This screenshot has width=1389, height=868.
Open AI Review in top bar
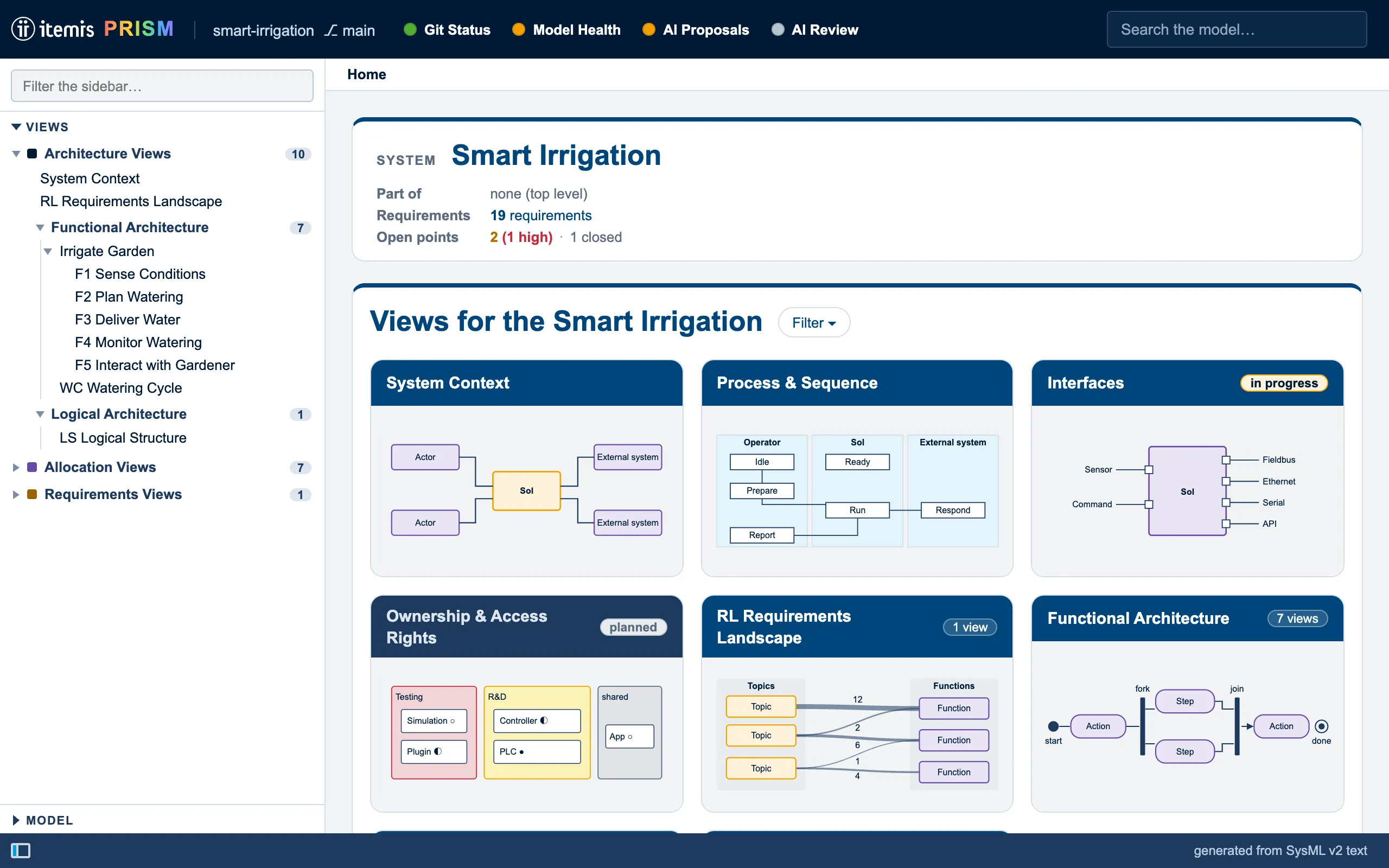(x=814, y=29)
